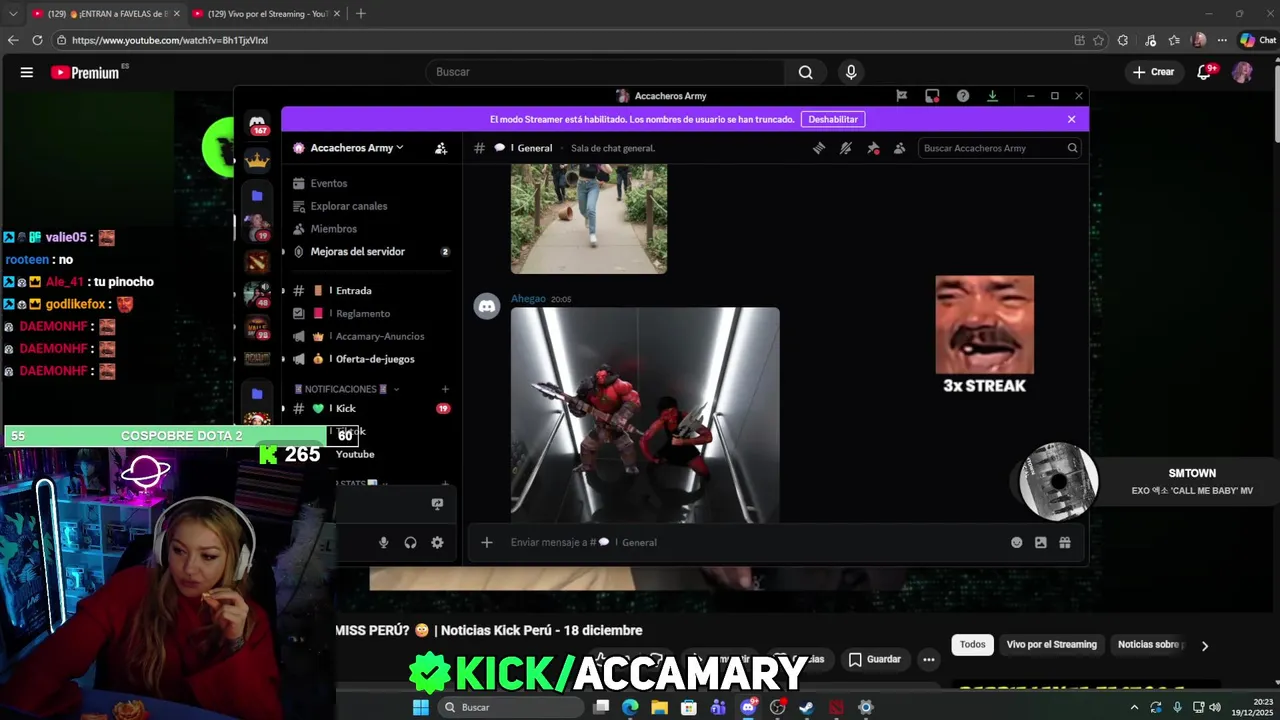Click the YouTube Crear button

[1153, 72]
